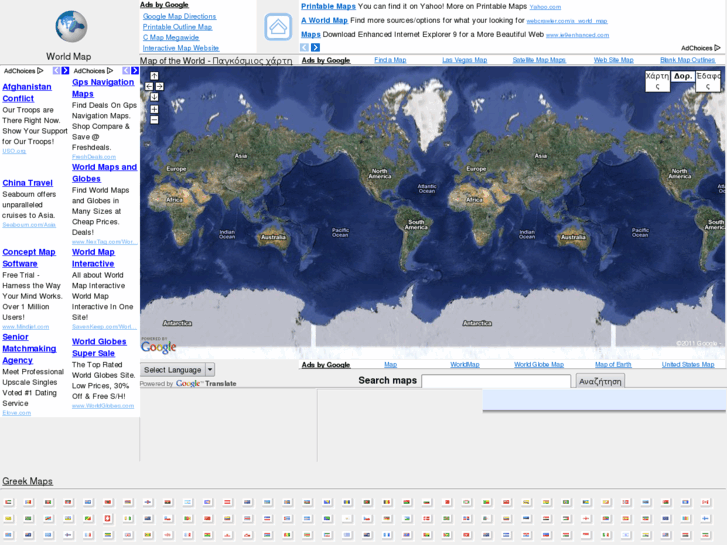Click the second ad column's next arrow
Screen dimensions: 727x545
tap(135, 71)
